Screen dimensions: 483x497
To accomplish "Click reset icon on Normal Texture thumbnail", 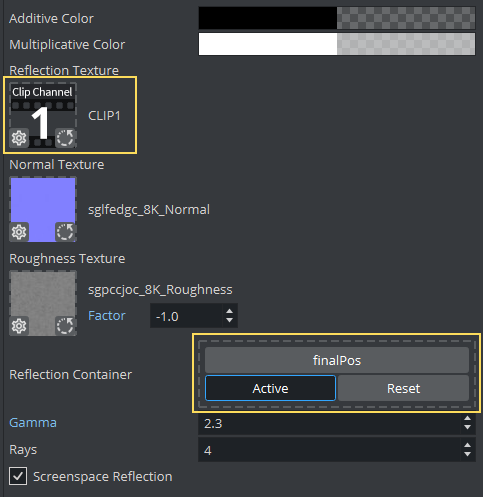I will pos(65,232).
